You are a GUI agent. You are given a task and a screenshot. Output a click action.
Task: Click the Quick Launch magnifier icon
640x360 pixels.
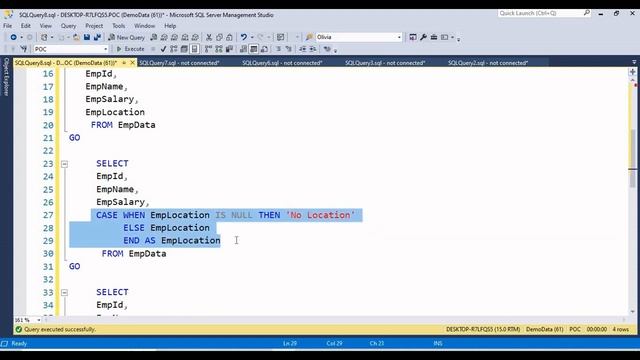tap(587, 13)
